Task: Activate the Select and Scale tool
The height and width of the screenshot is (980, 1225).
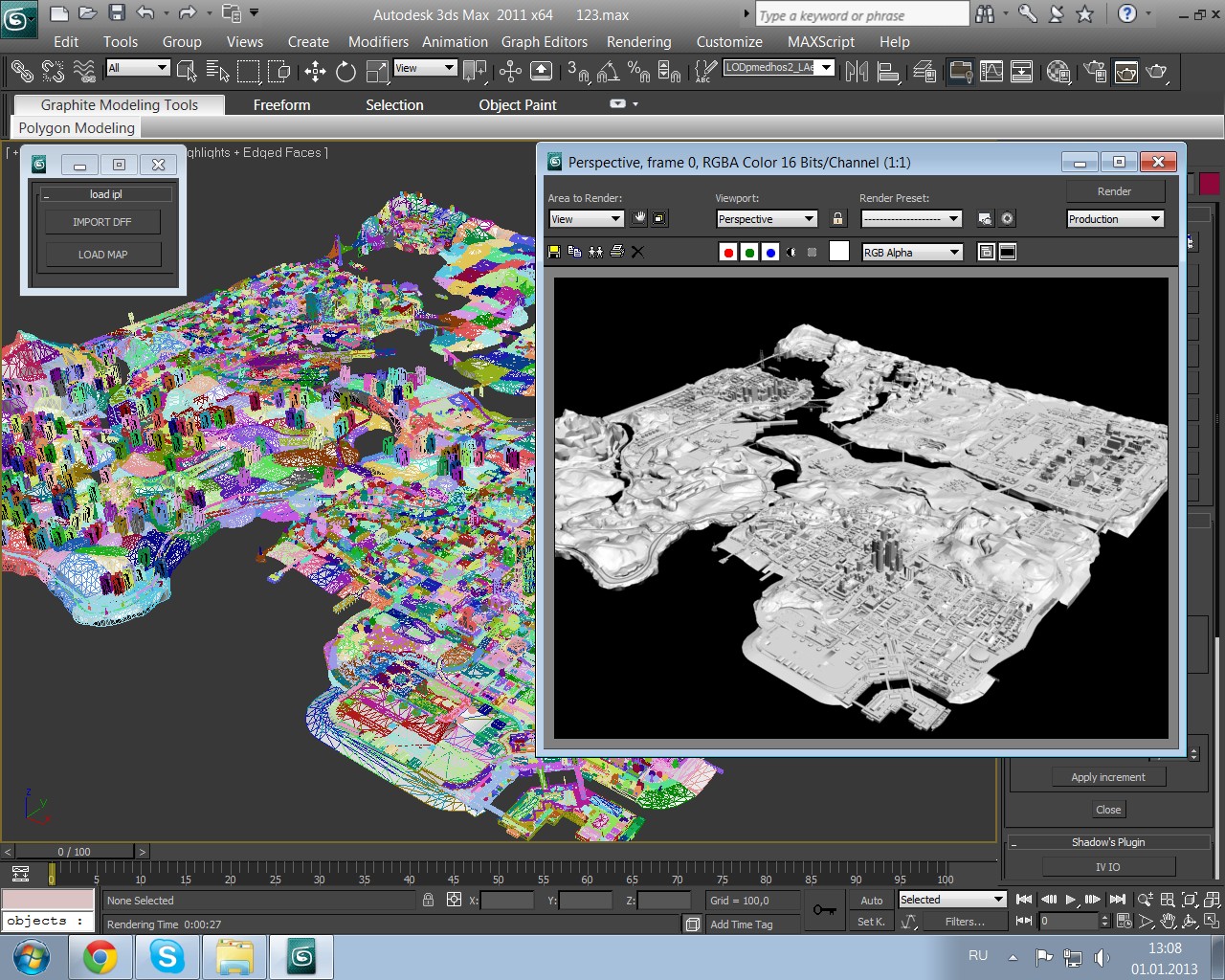Action: coord(377,71)
